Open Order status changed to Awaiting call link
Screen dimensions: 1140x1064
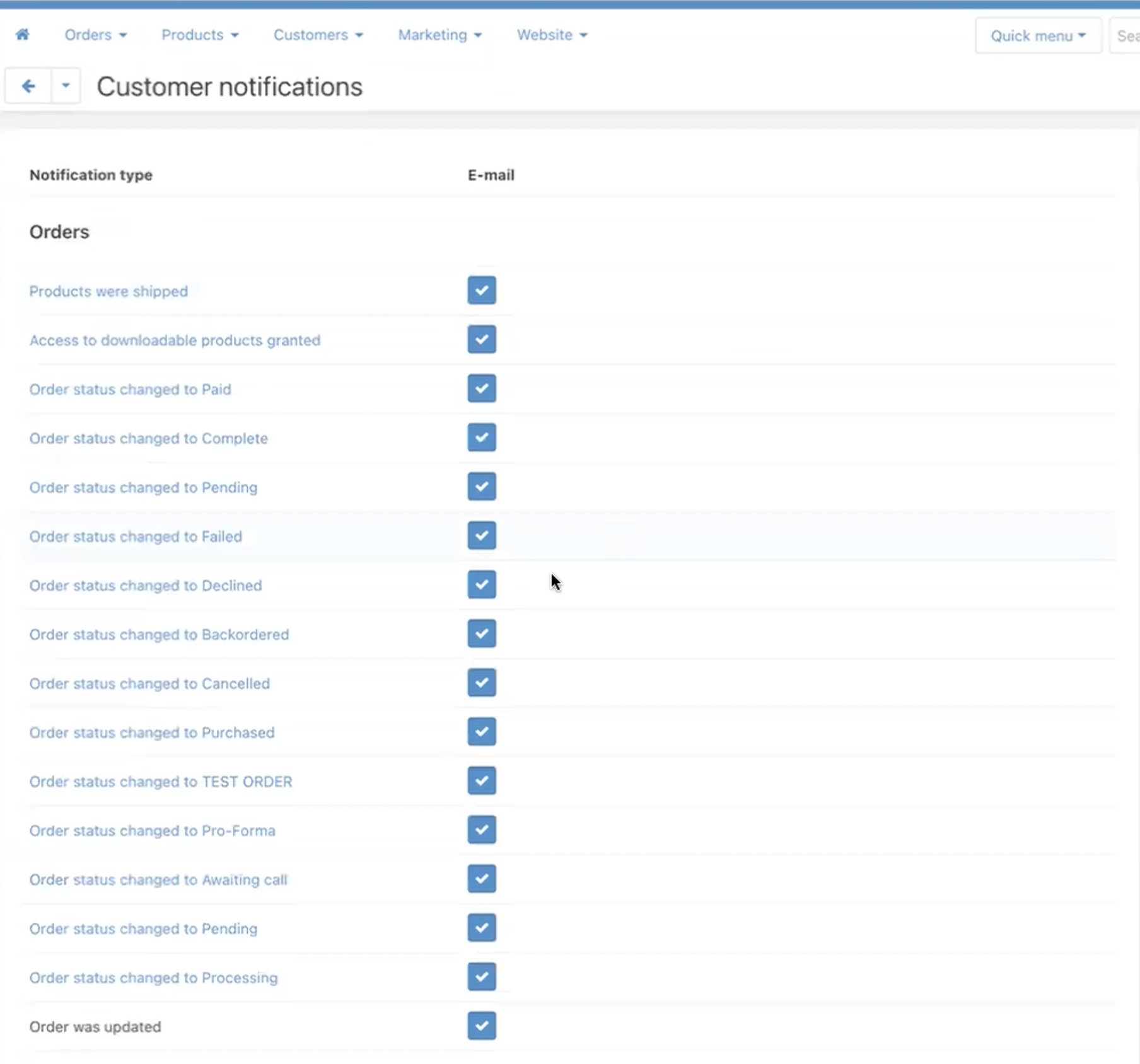point(158,880)
